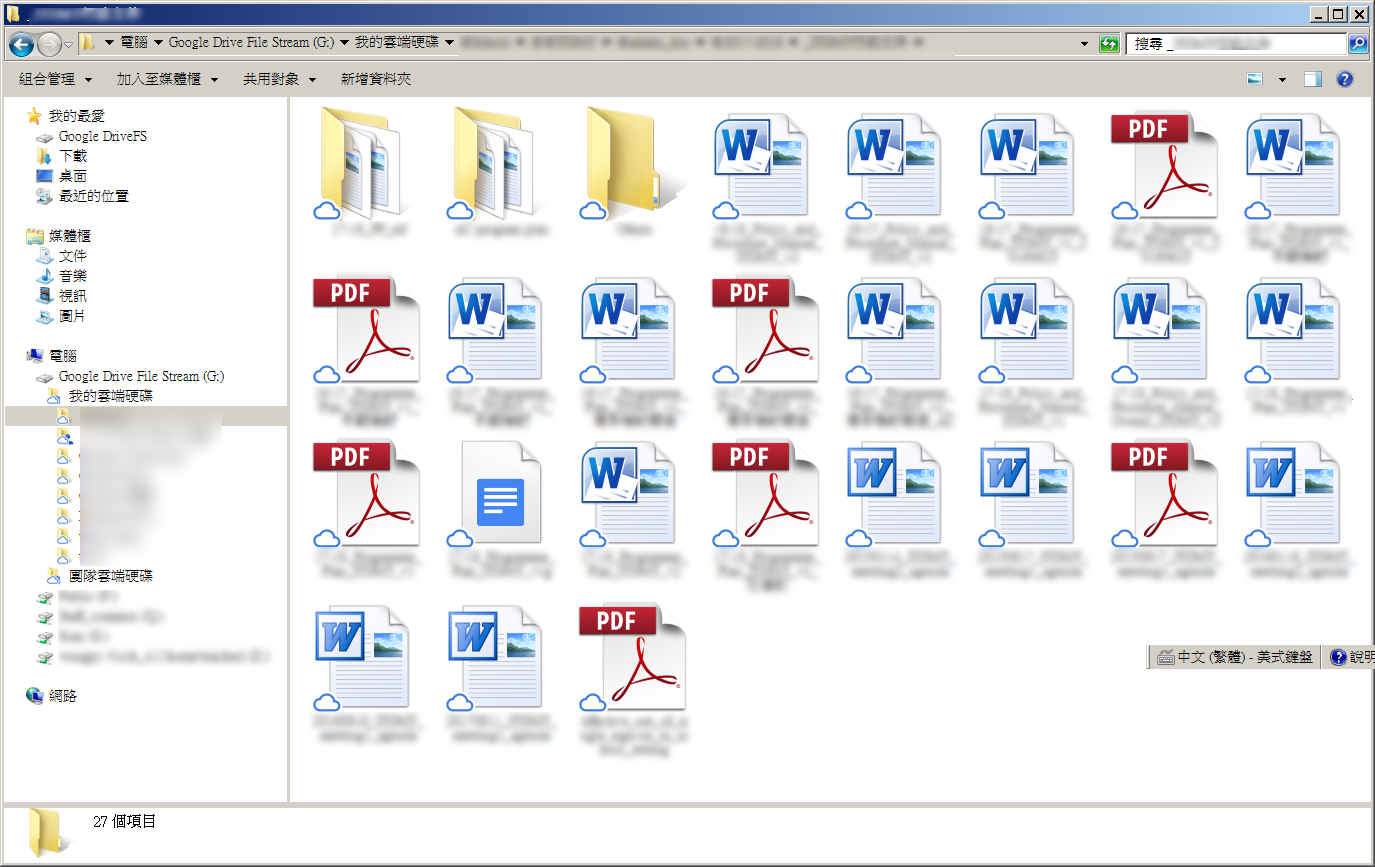Click the change view icon in toolbar
The width and height of the screenshot is (1375, 867).
click(x=1255, y=79)
